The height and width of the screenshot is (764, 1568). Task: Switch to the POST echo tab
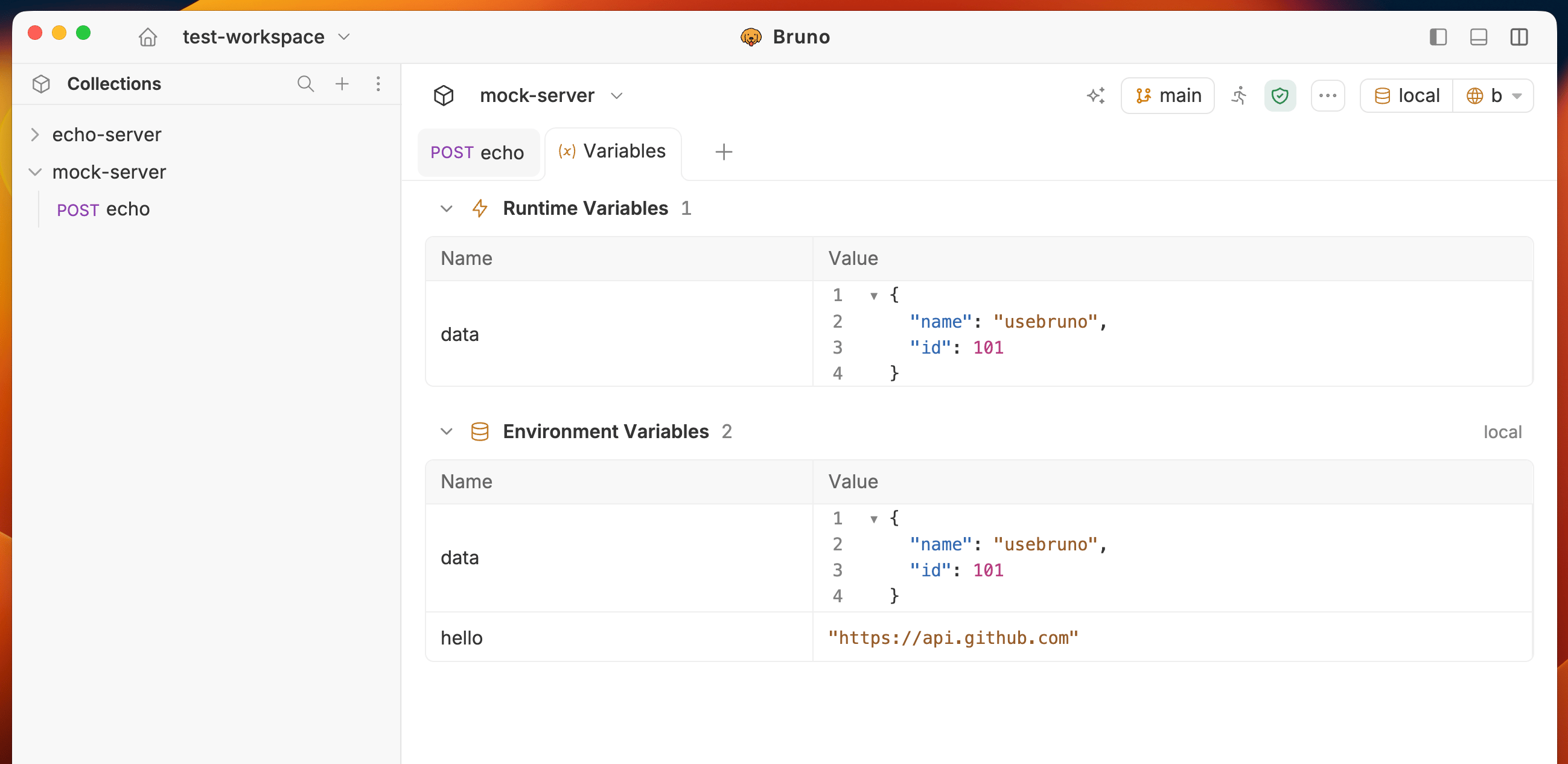(478, 152)
